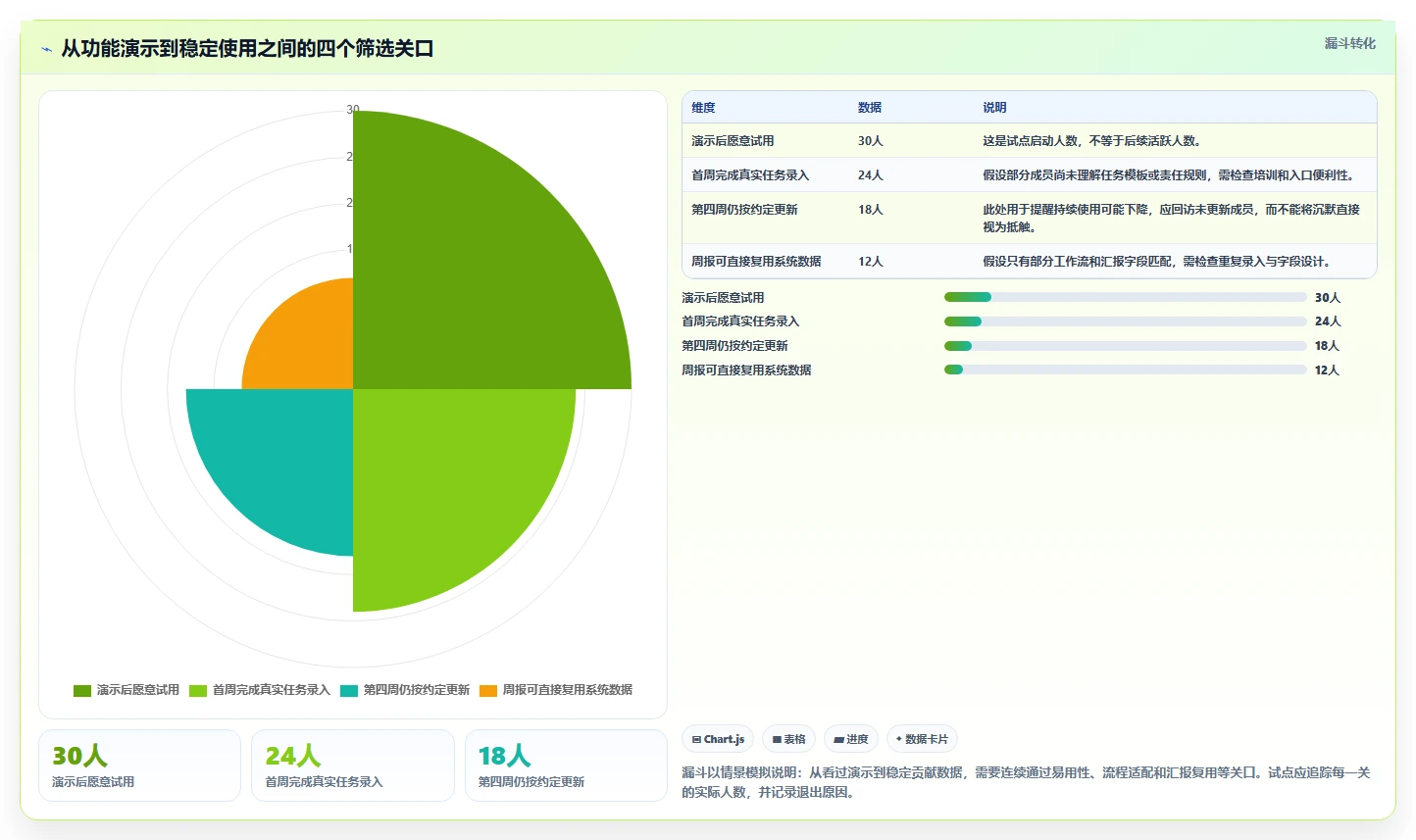Click the 假设部分成员尚未理解任务模板 description
The height and width of the screenshot is (840, 1416).
pyautogui.click(x=1171, y=175)
